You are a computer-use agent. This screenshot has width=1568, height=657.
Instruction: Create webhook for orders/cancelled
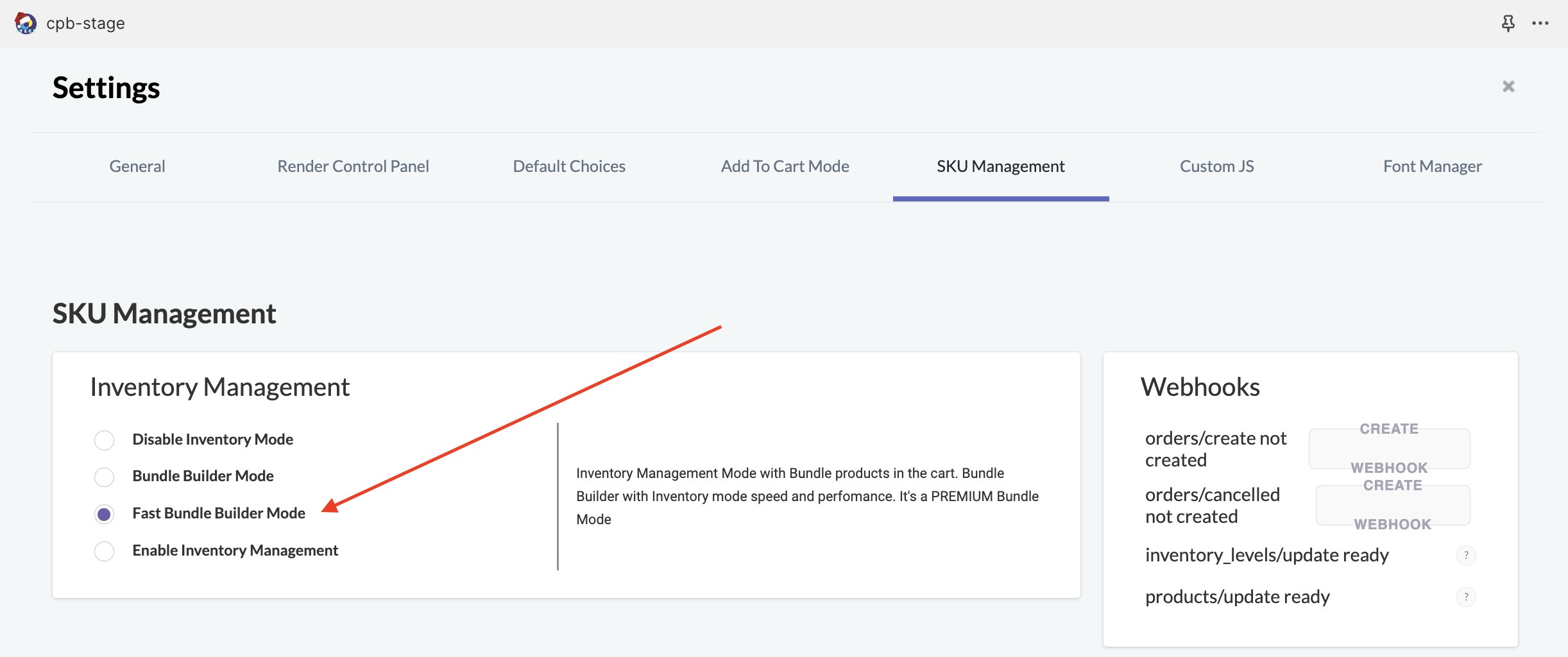point(1393,505)
